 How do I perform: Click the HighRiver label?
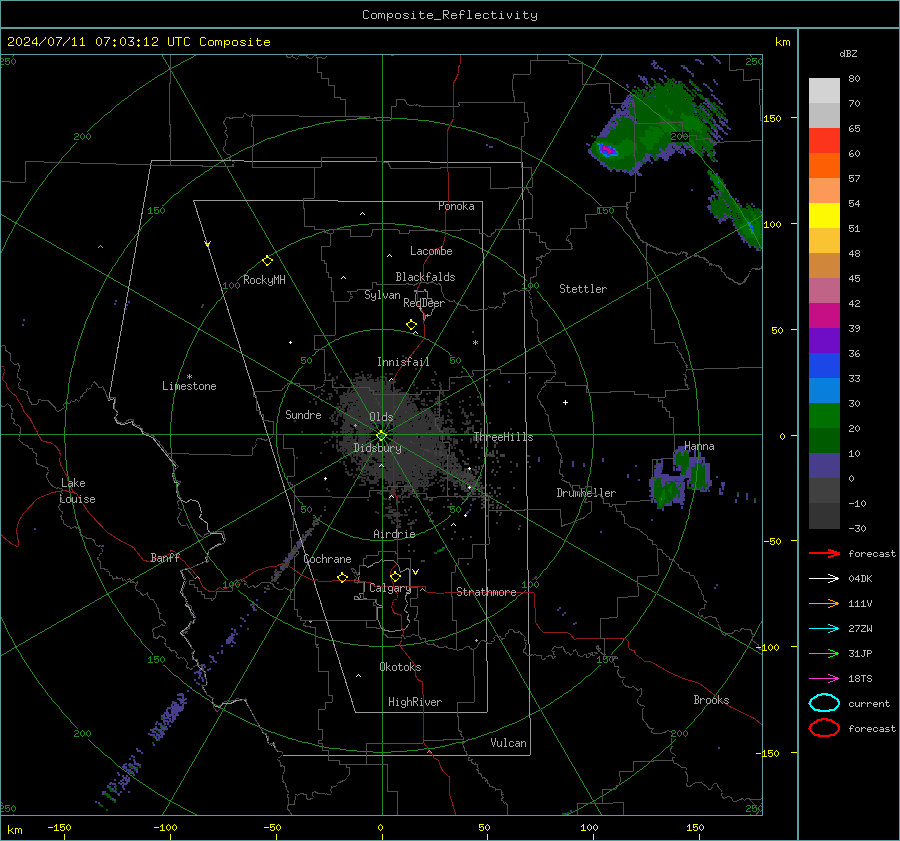415,702
